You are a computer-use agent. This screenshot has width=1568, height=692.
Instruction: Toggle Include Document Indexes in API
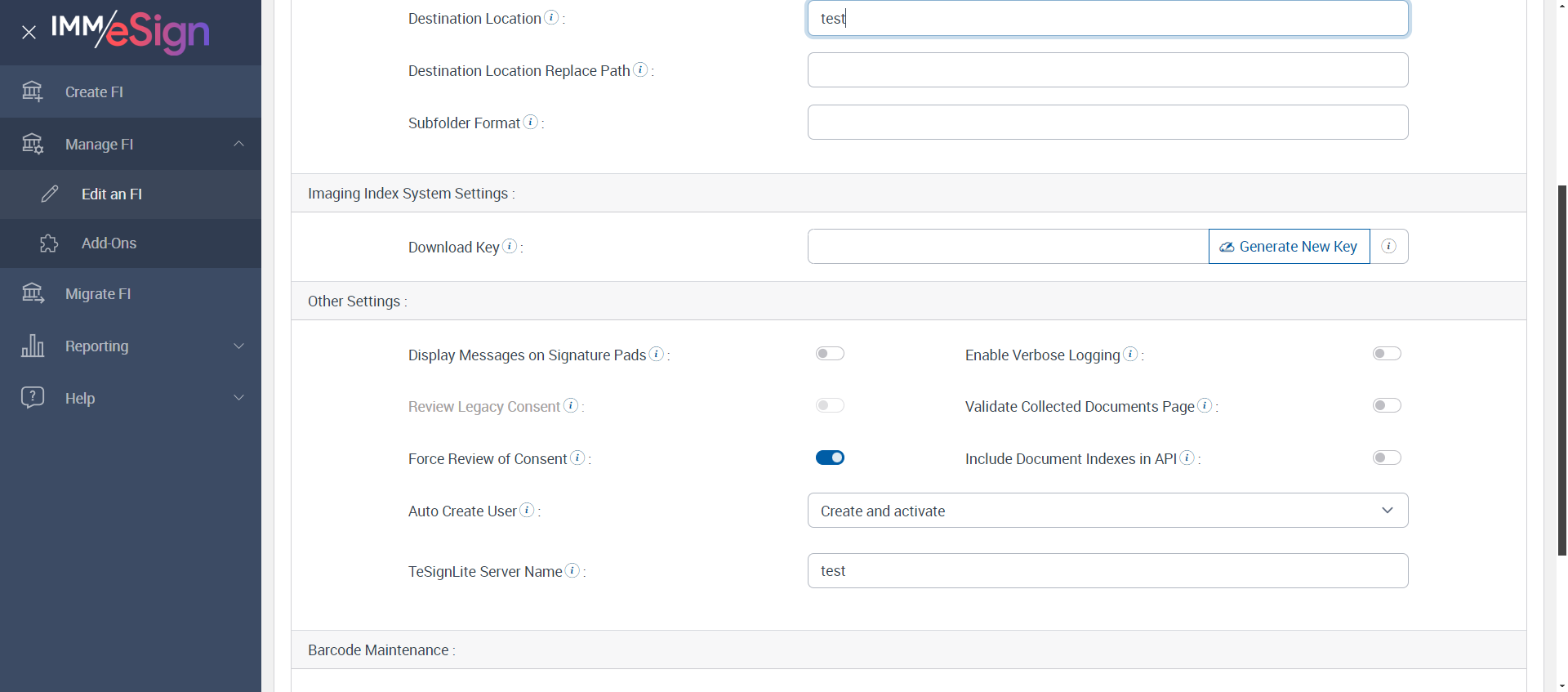coord(1387,458)
